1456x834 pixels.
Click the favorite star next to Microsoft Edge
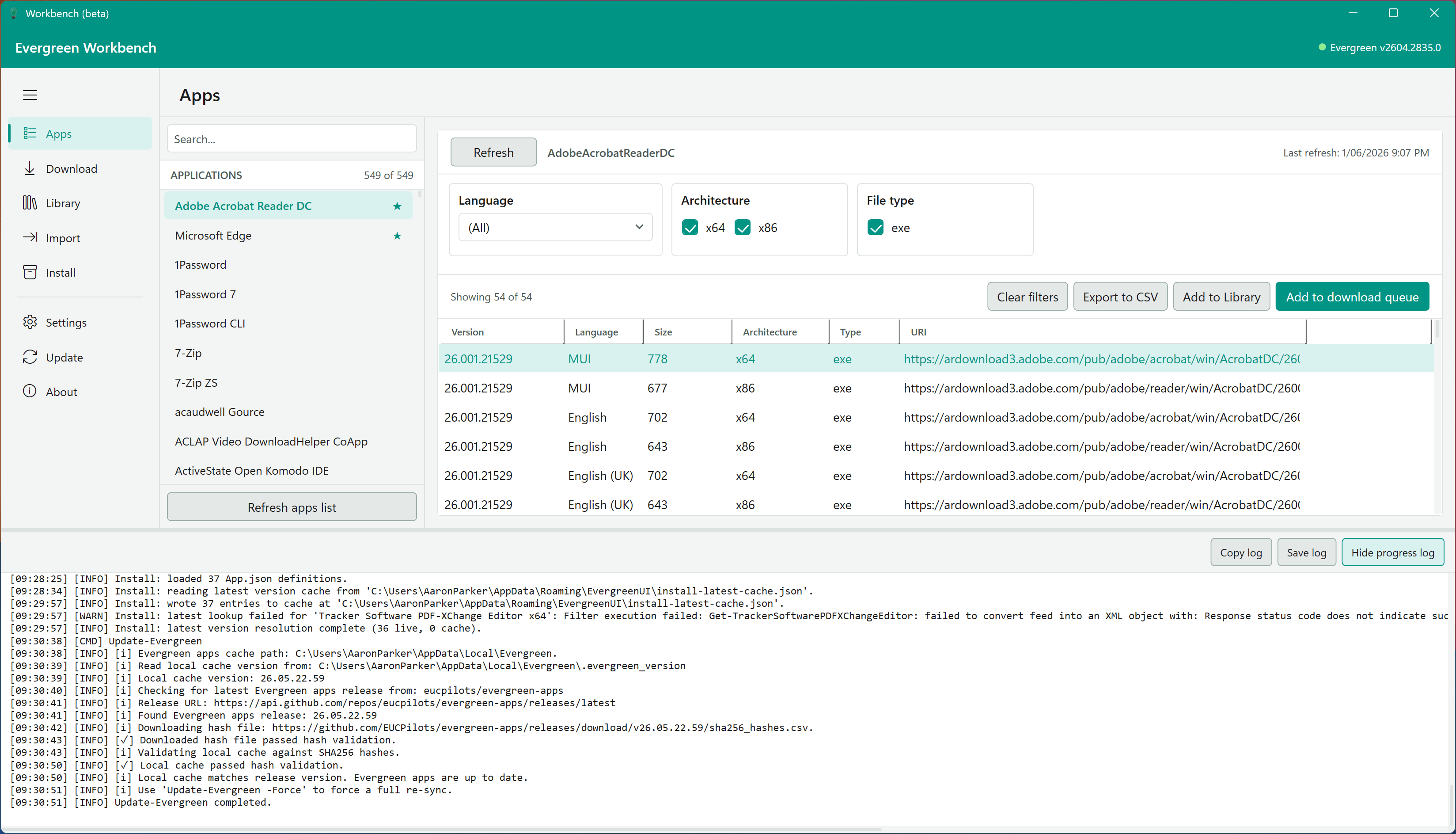[x=397, y=236]
